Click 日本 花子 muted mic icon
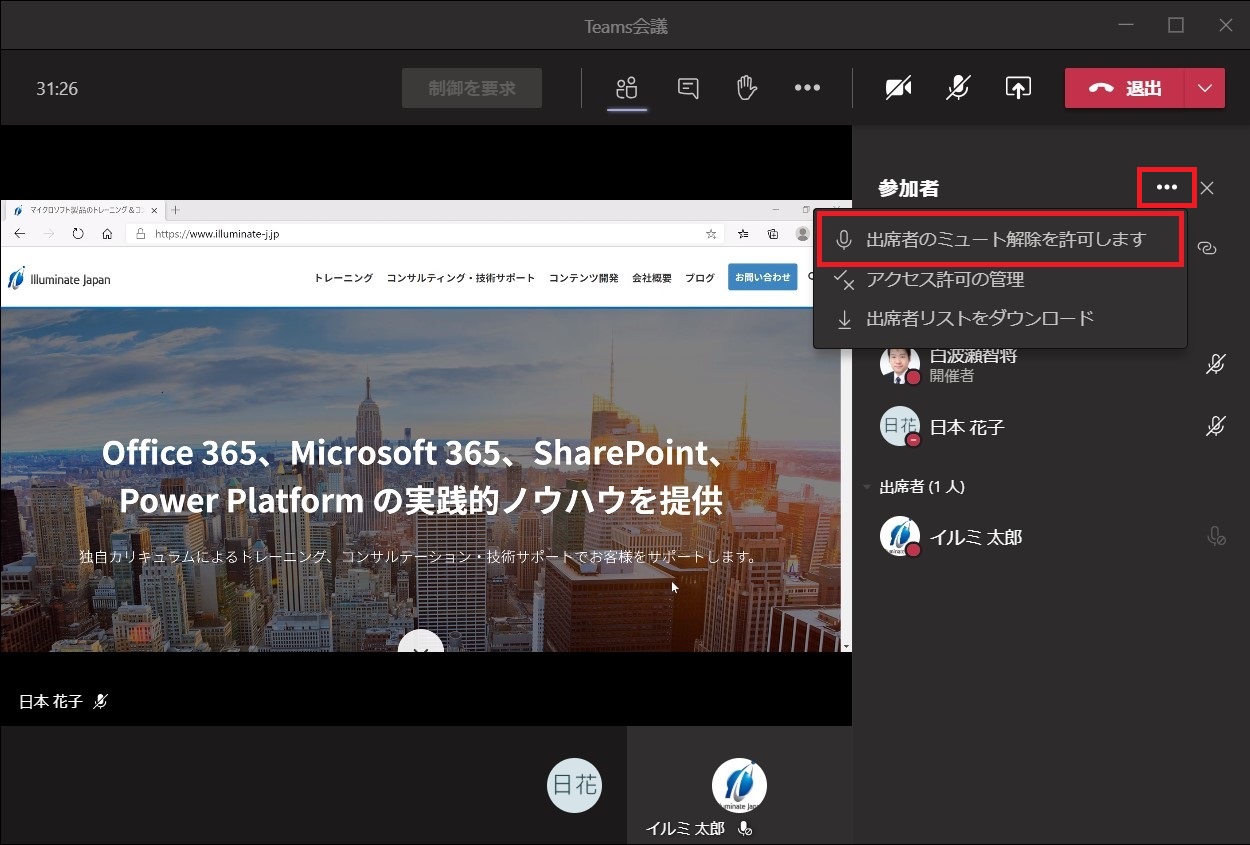This screenshot has height=845, width=1250. point(1215,427)
